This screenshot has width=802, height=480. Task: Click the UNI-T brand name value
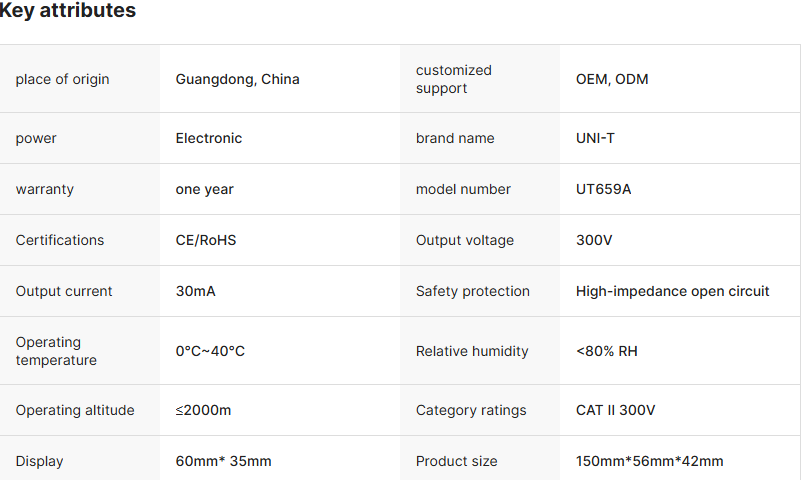pyautogui.click(x=595, y=138)
